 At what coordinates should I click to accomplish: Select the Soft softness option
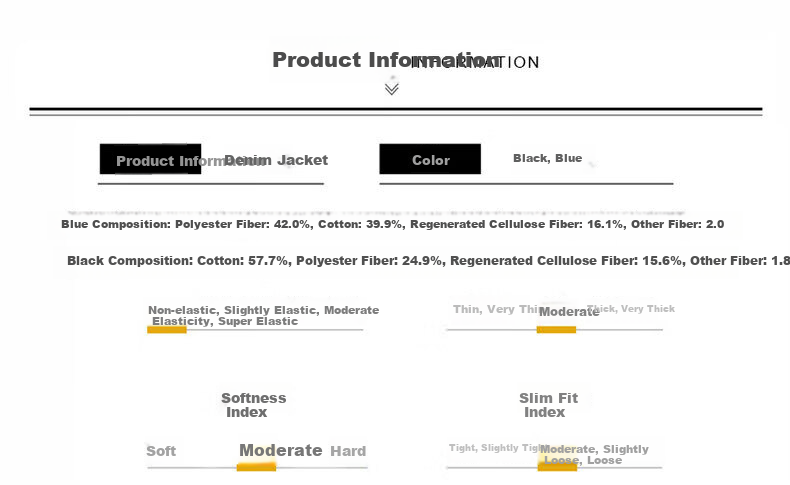click(161, 451)
